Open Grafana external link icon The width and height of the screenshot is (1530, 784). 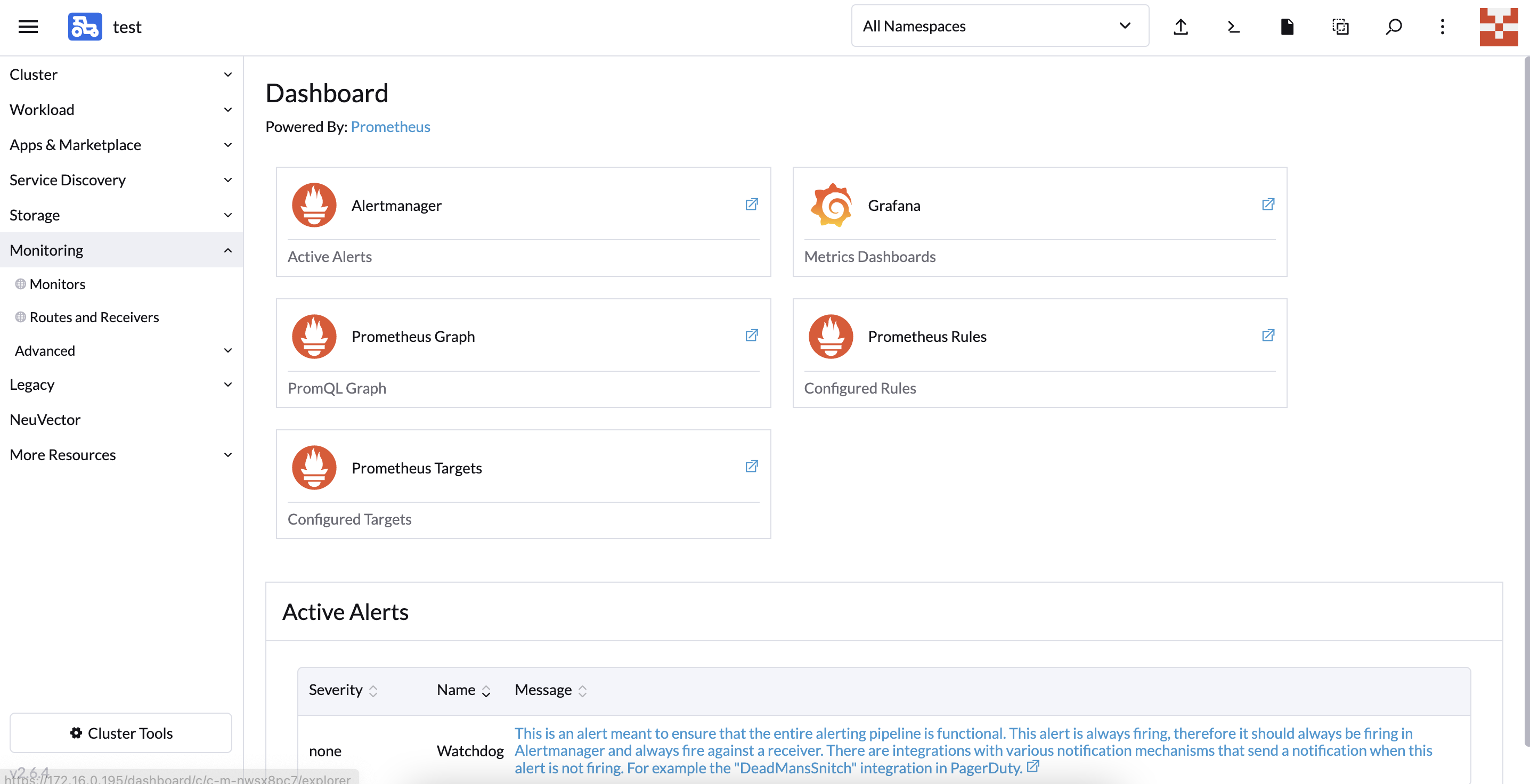click(1267, 205)
